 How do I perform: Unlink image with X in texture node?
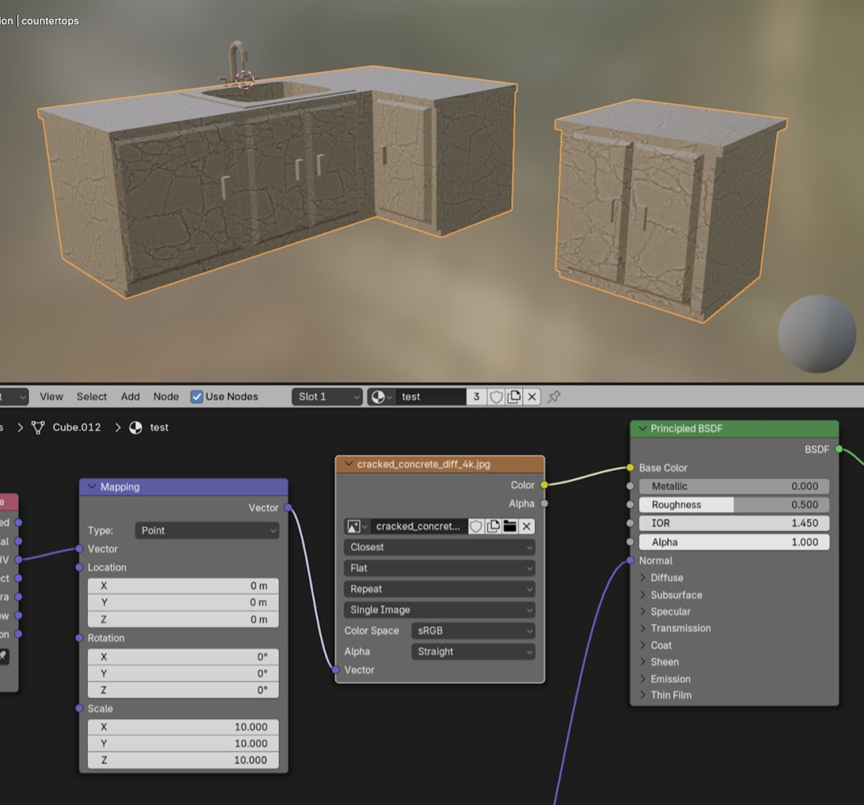pyautogui.click(x=526, y=527)
